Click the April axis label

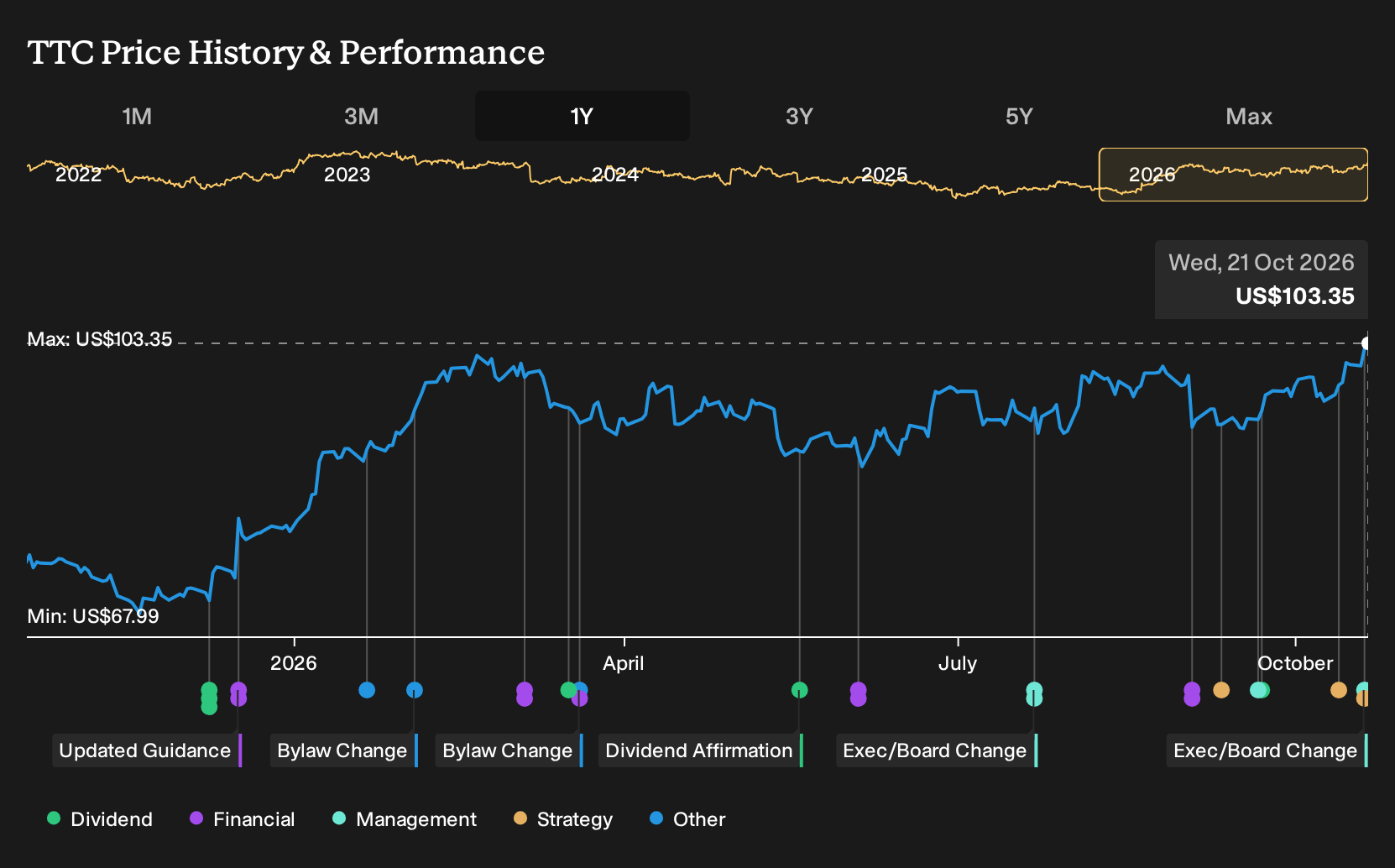(x=624, y=663)
